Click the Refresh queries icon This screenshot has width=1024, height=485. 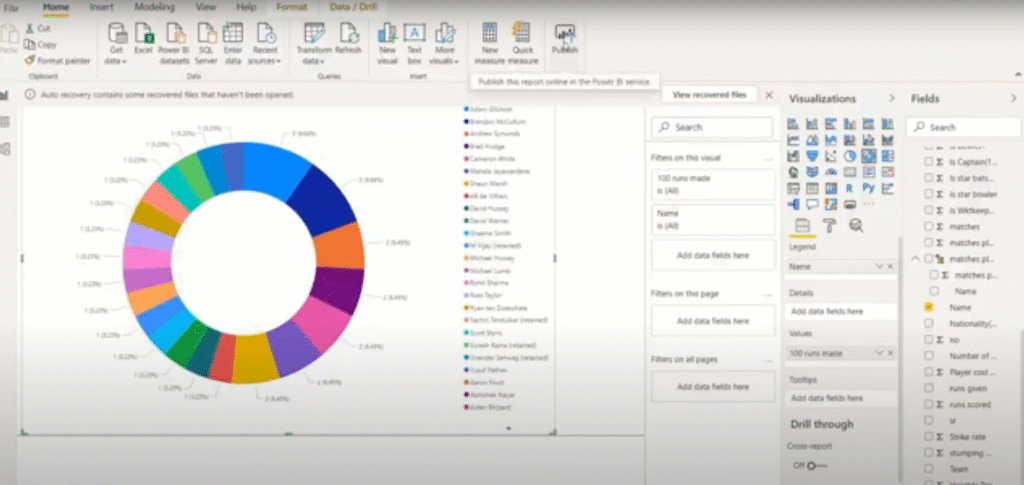click(x=348, y=38)
